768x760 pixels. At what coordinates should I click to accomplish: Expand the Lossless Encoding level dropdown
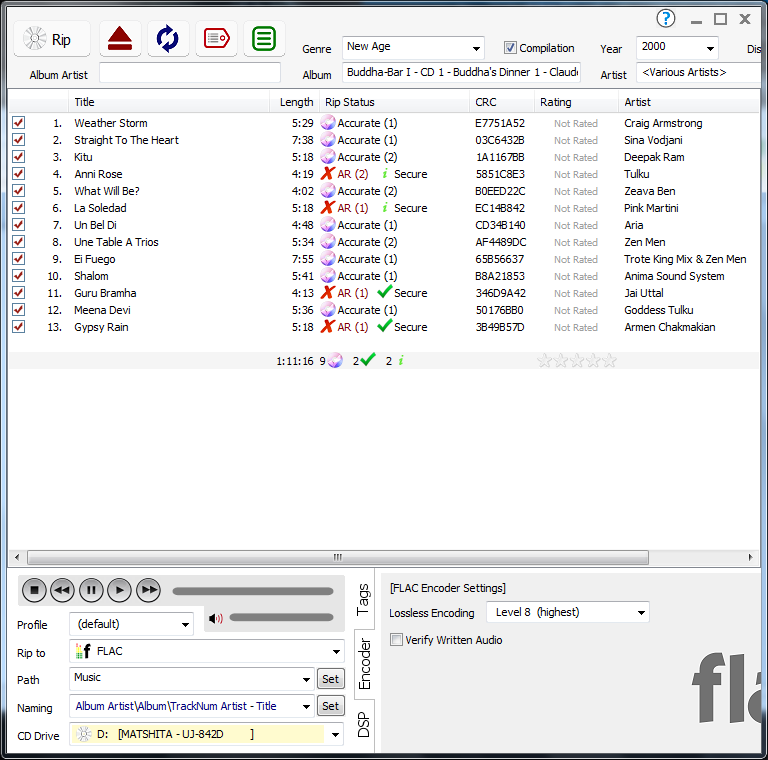pos(640,612)
